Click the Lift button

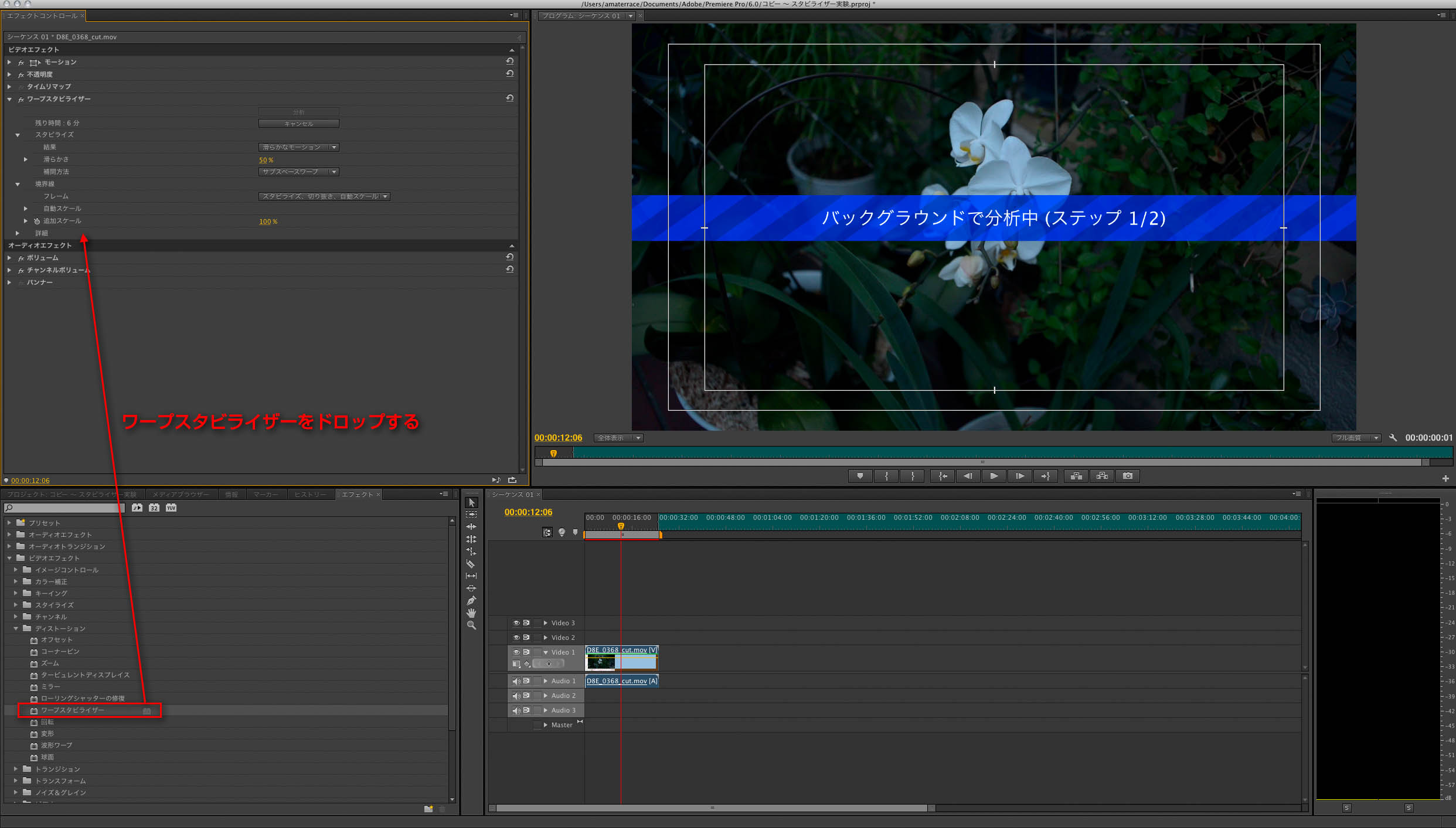1076,476
